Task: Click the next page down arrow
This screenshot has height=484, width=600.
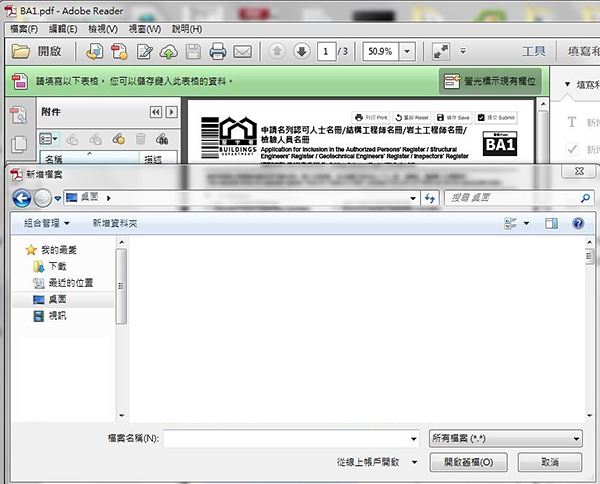Action: click(302, 51)
